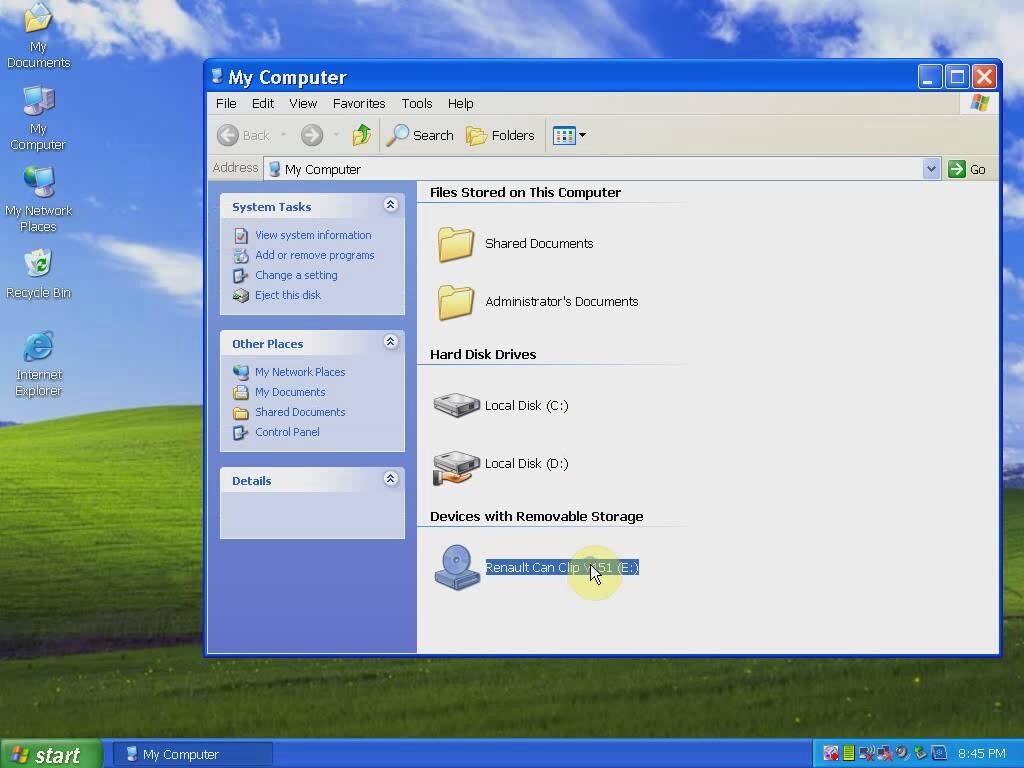Click the Forward arrow button
This screenshot has width=1024, height=768.
tap(312, 135)
